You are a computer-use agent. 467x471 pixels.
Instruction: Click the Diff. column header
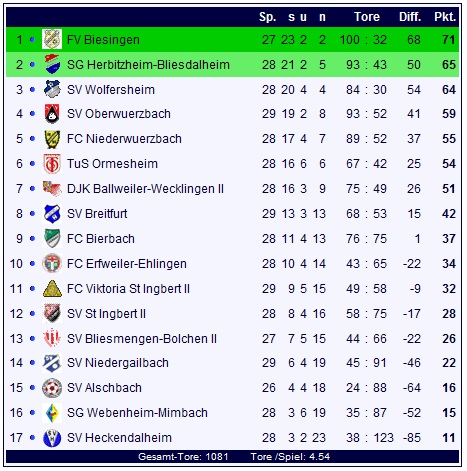click(x=410, y=17)
